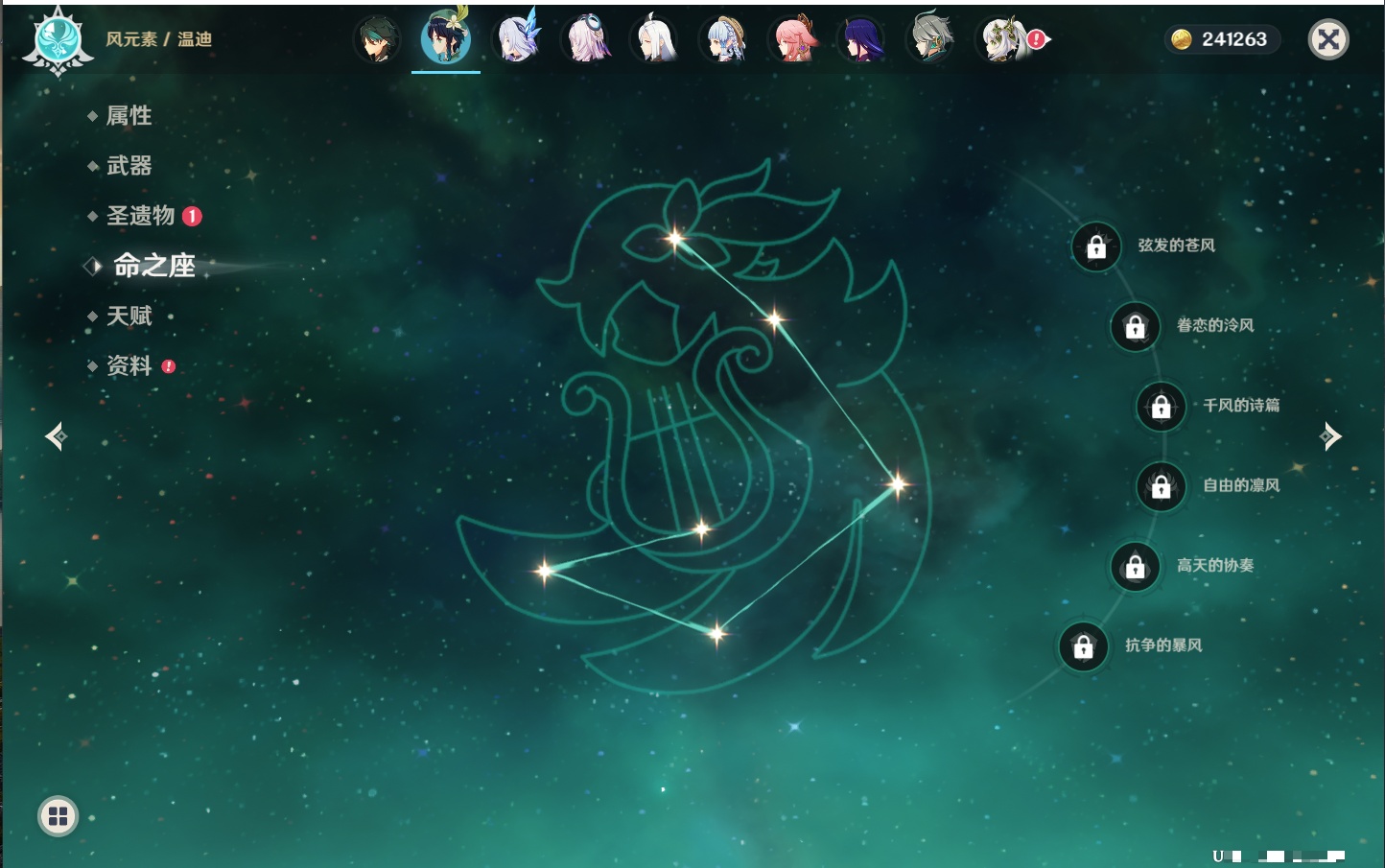Go to previous character with left arrow
Screen dimensions: 1385x868
coord(56,436)
